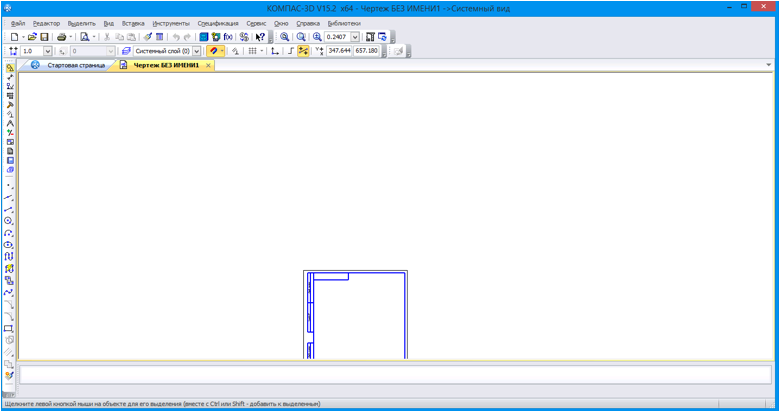The height and width of the screenshot is (411, 779).
Task: Expand the Системный слой (0) layer dropdown
Action: point(196,51)
